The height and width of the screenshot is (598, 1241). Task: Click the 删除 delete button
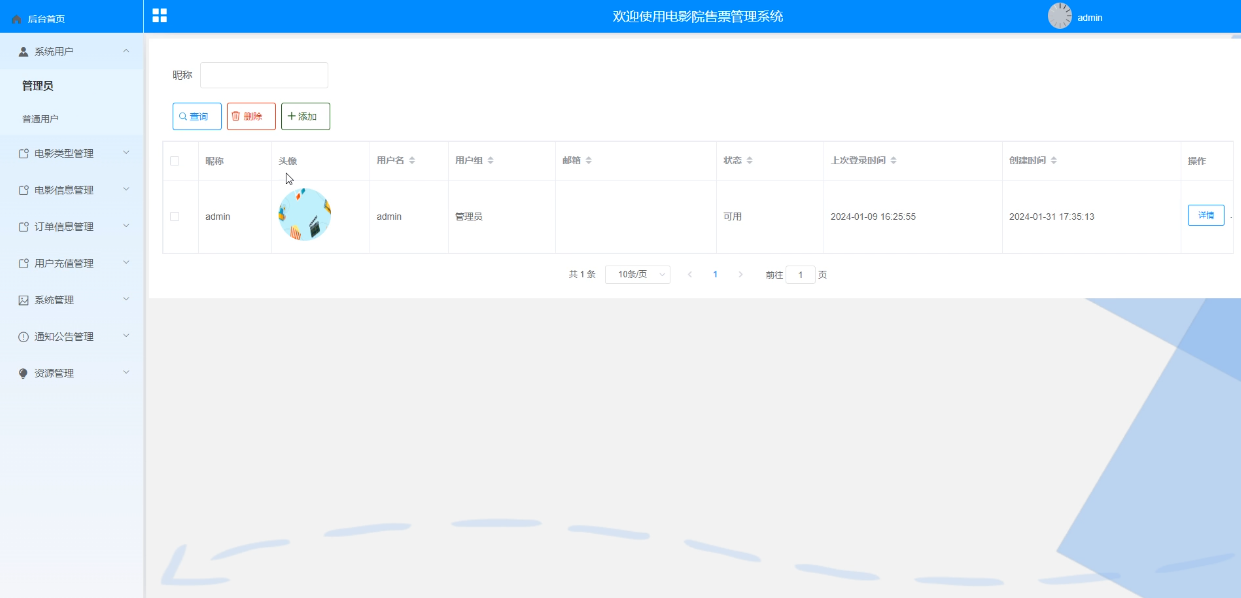[251, 116]
